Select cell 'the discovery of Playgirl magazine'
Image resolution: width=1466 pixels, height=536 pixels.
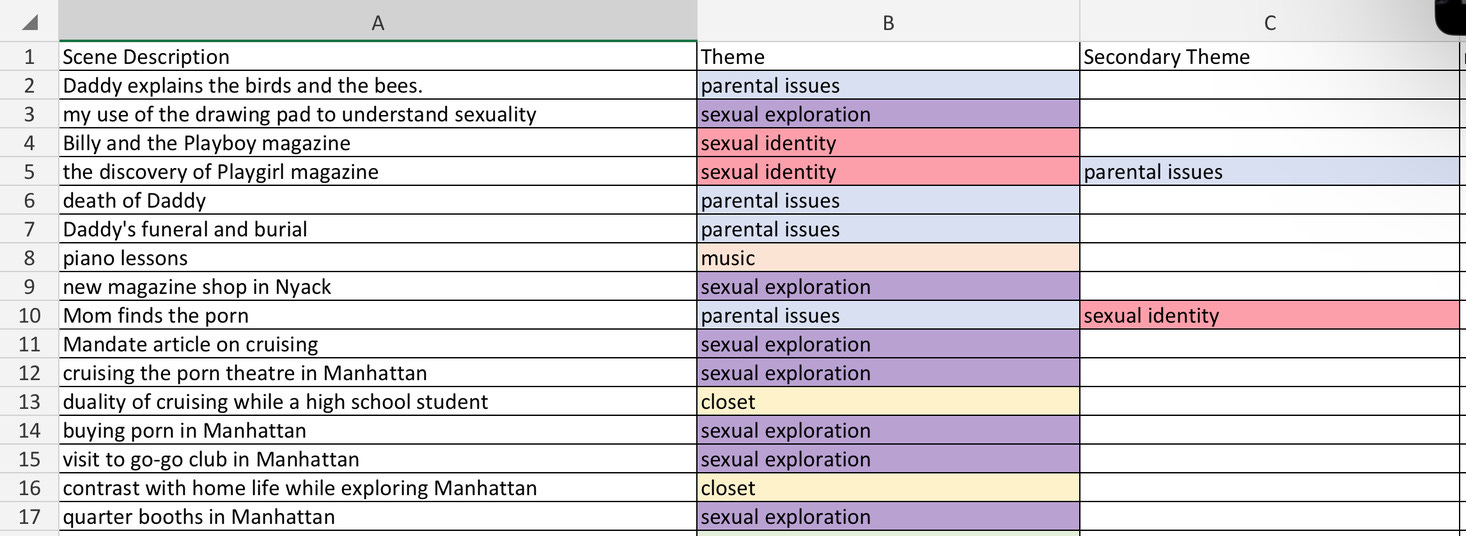378,172
